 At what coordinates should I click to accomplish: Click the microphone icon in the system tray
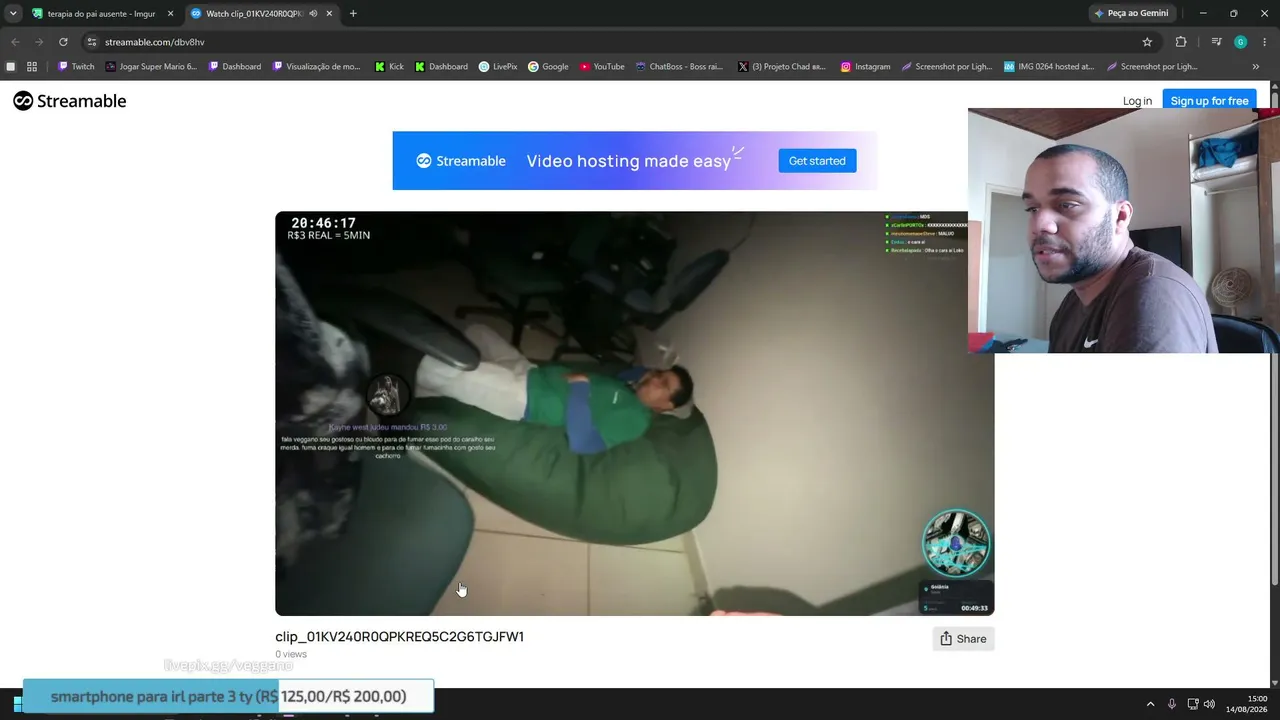(1172, 704)
